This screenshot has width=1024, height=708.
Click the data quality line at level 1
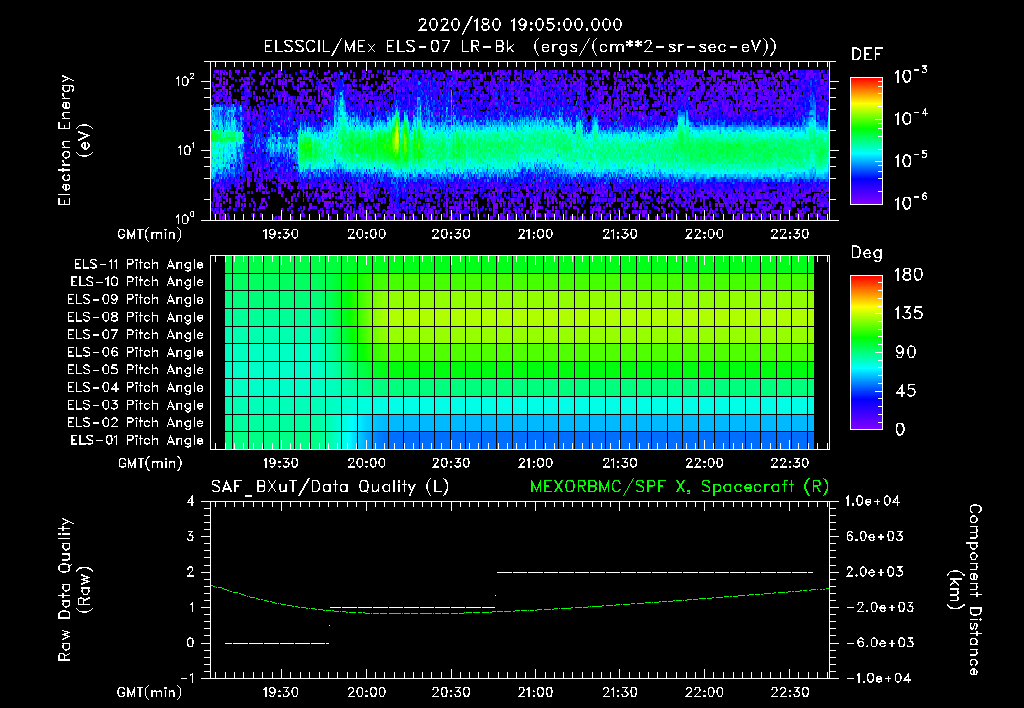413,607
